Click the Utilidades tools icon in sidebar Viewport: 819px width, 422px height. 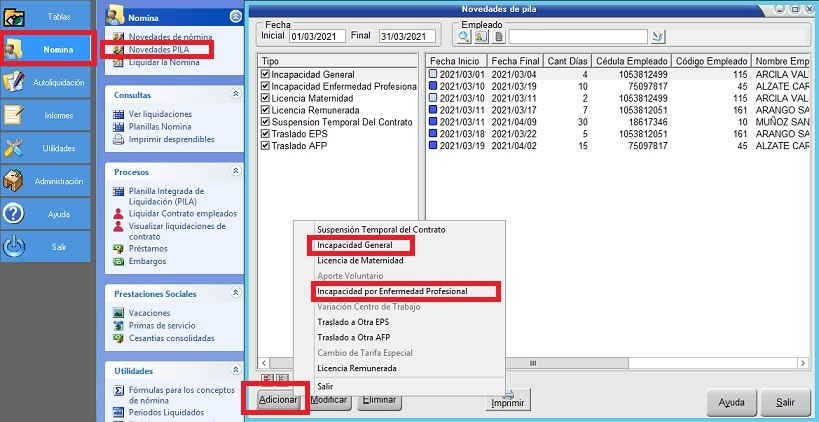(x=15, y=148)
